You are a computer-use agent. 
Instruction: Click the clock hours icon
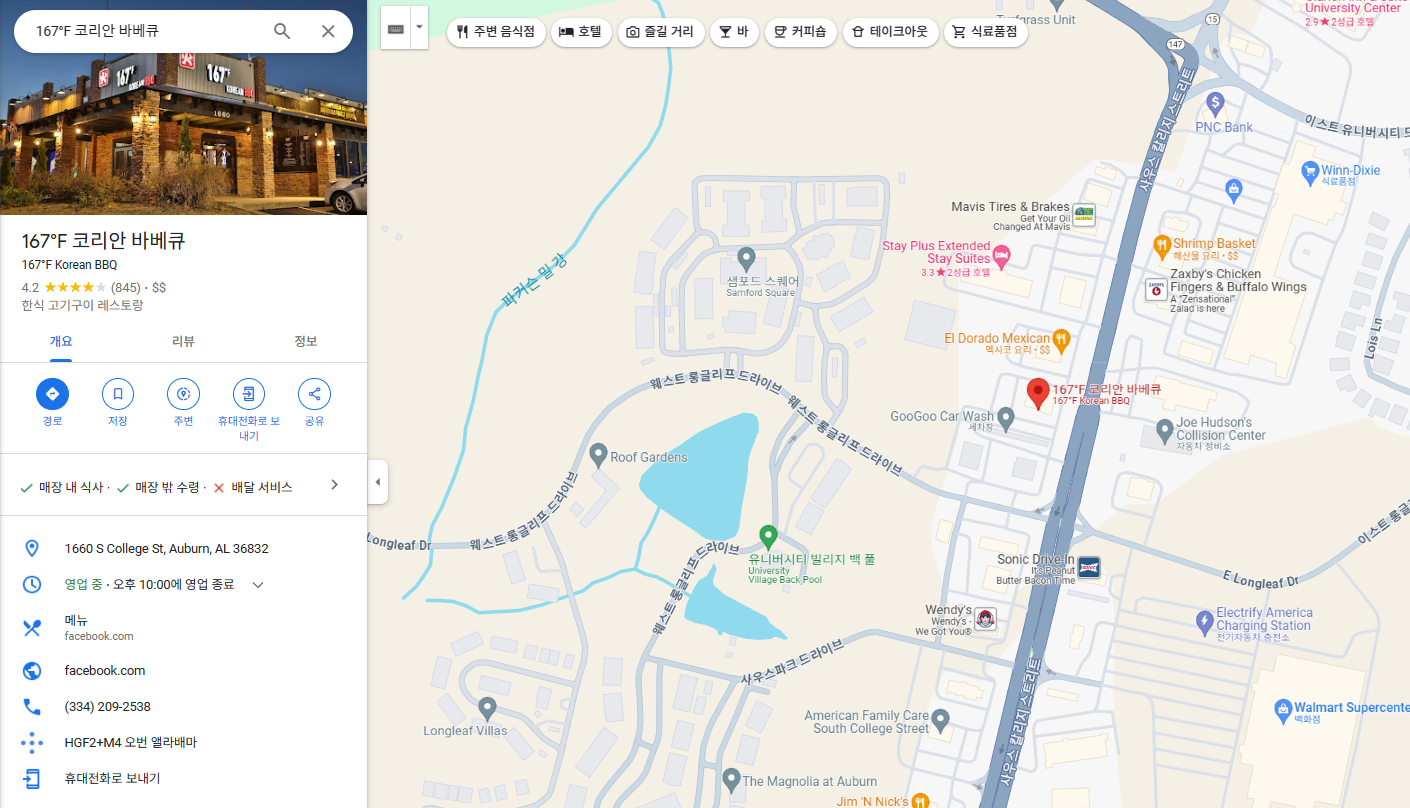[x=32, y=585]
